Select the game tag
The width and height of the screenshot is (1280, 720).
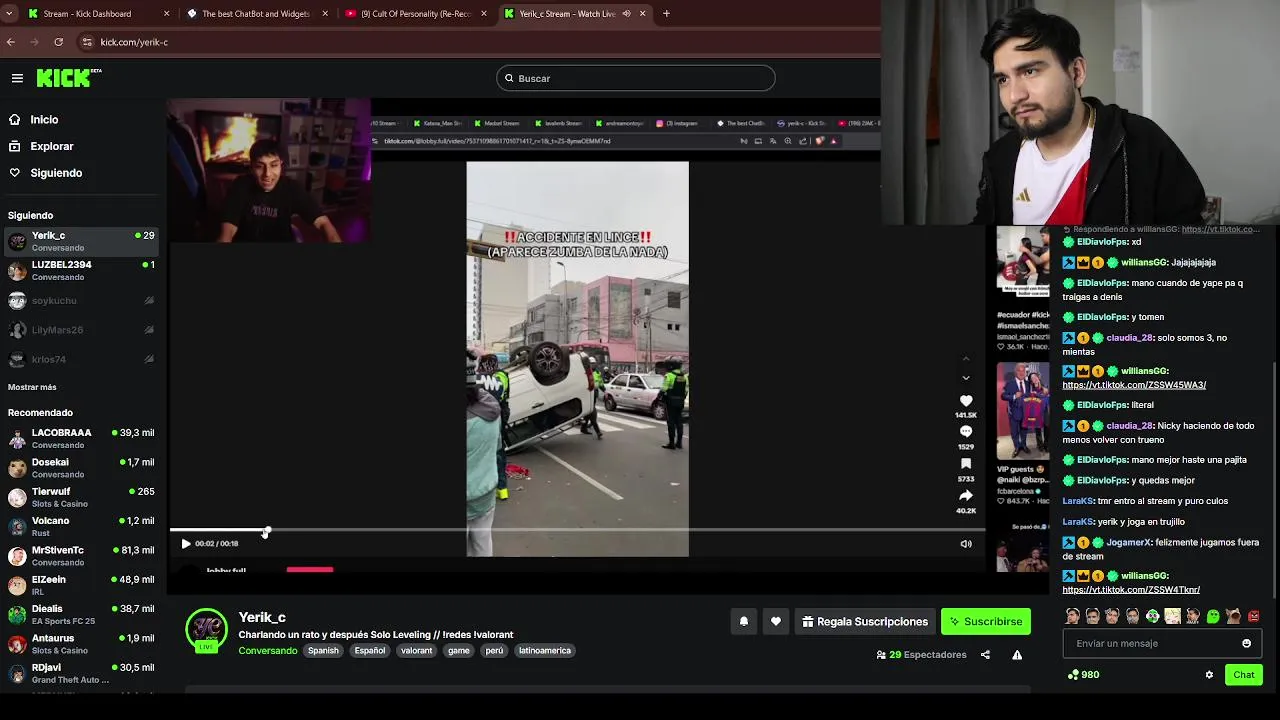[x=459, y=651]
